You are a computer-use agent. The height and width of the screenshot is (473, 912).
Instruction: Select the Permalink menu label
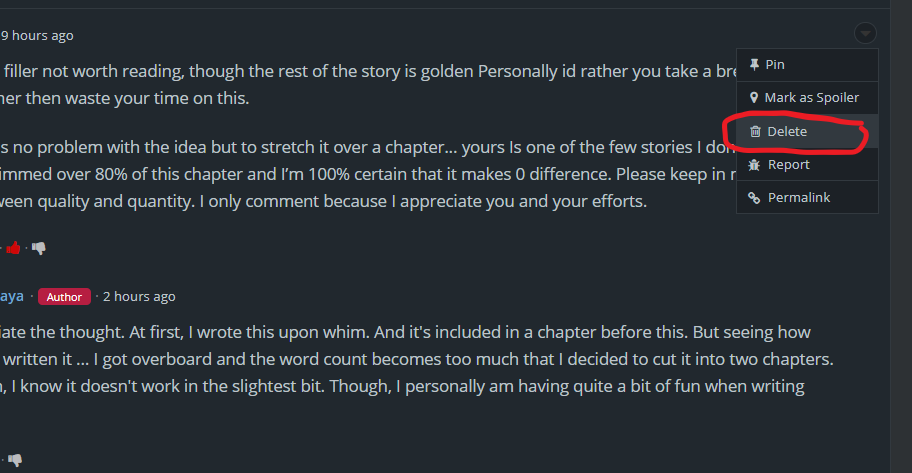pos(799,198)
